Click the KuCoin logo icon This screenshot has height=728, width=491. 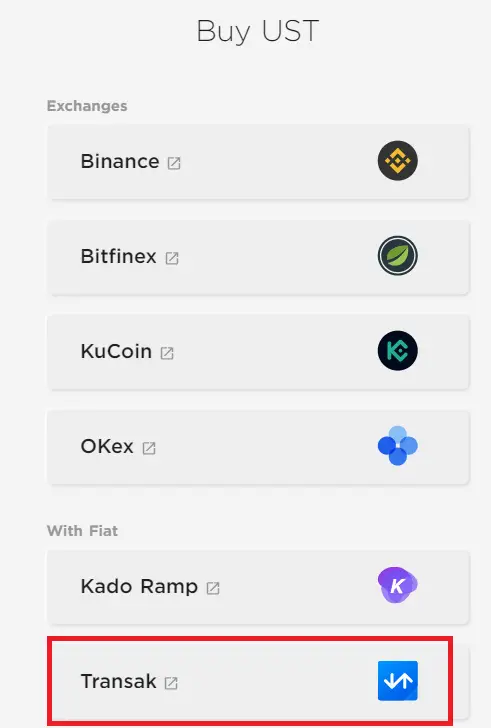tap(398, 351)
